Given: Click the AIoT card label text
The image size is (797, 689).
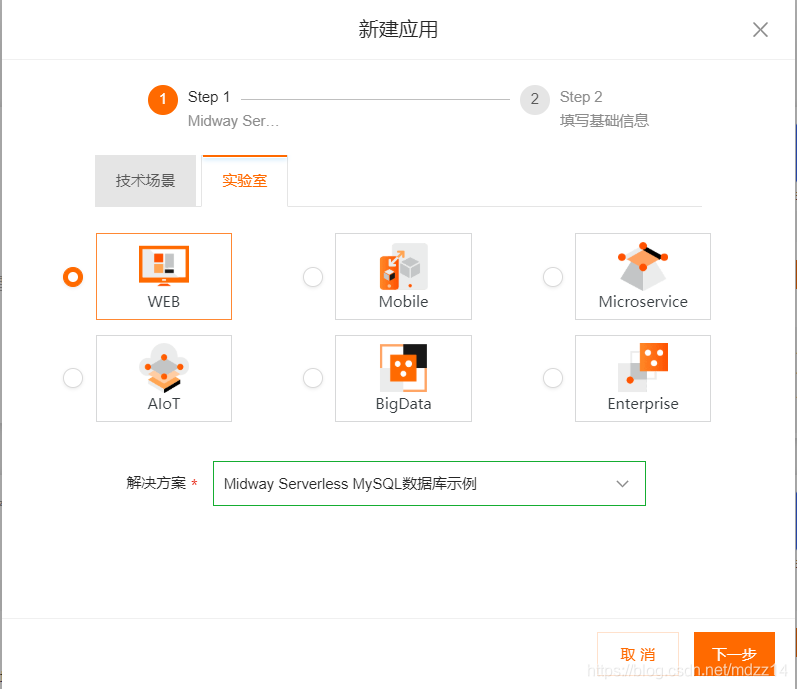Looking at the screenshot, I should coord(164,404).
